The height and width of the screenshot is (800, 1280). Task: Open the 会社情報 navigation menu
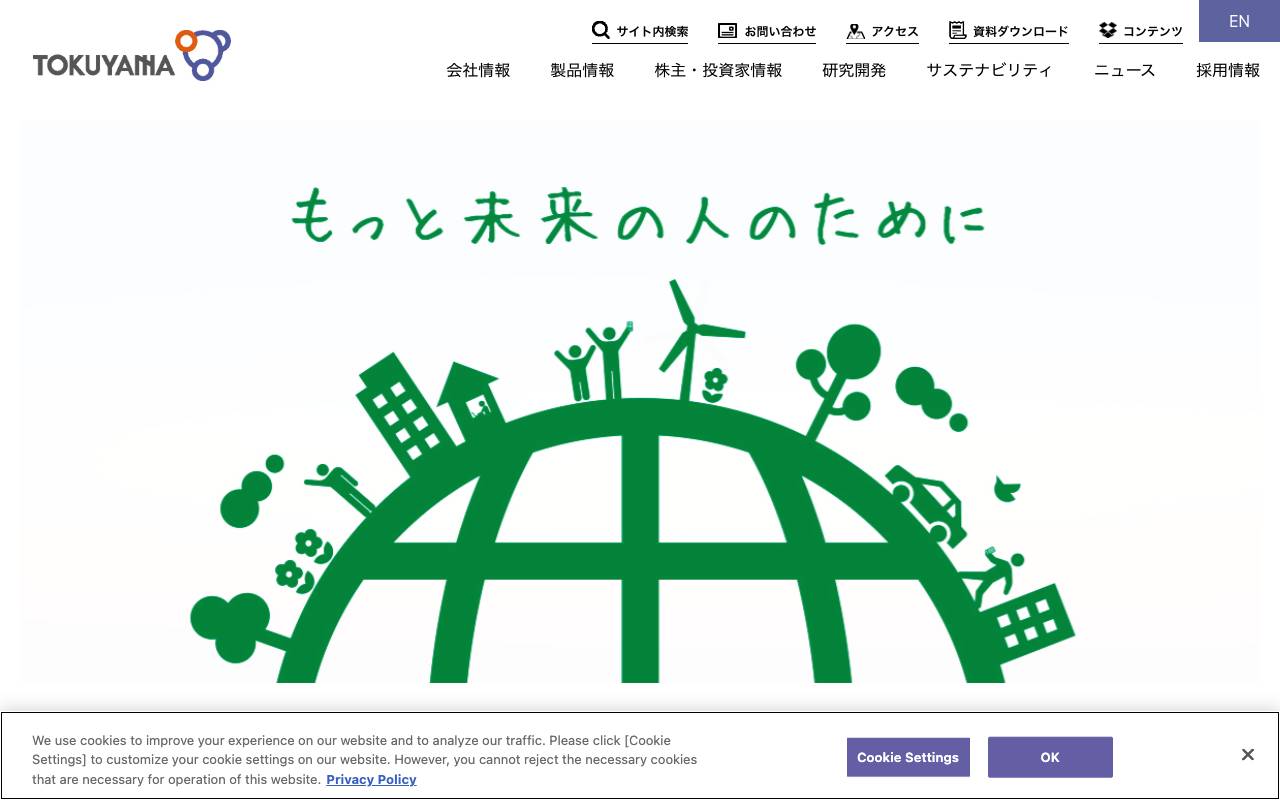(x=478, y=70)
